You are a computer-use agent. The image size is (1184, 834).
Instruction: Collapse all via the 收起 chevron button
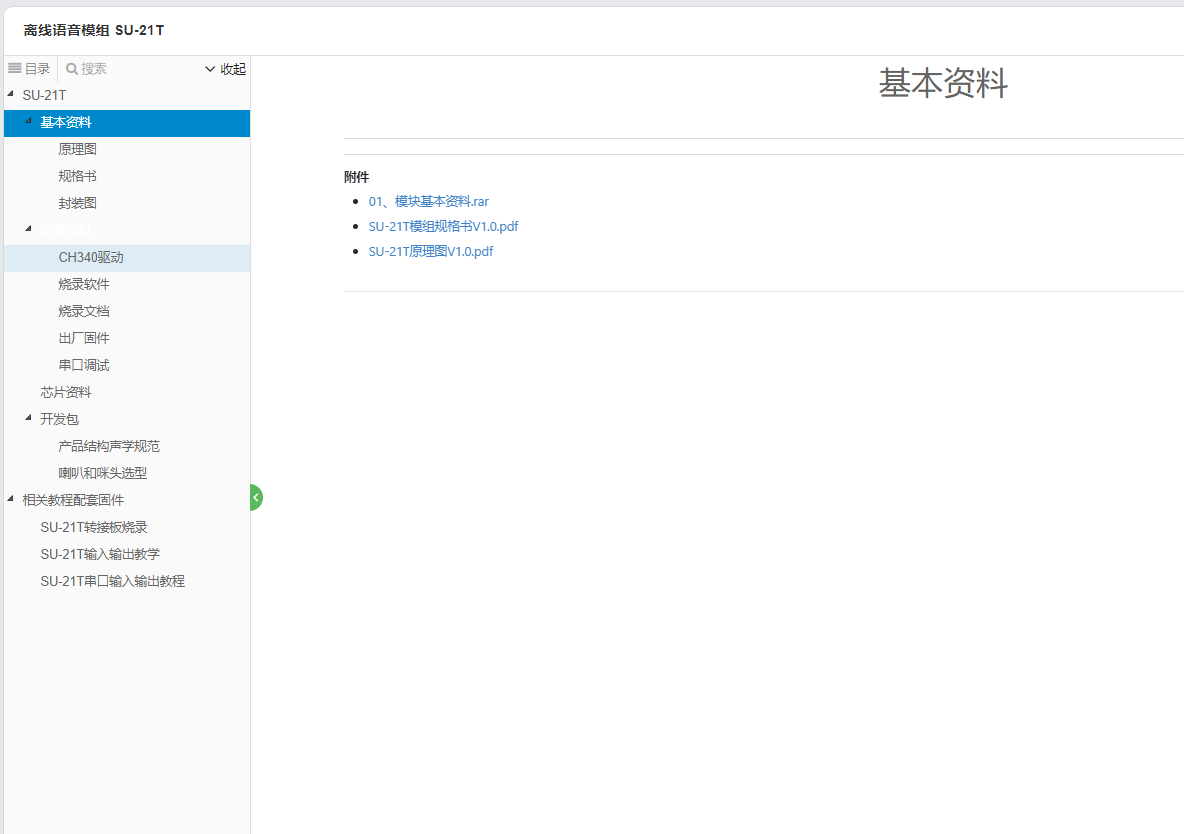(x=225, y=69)
